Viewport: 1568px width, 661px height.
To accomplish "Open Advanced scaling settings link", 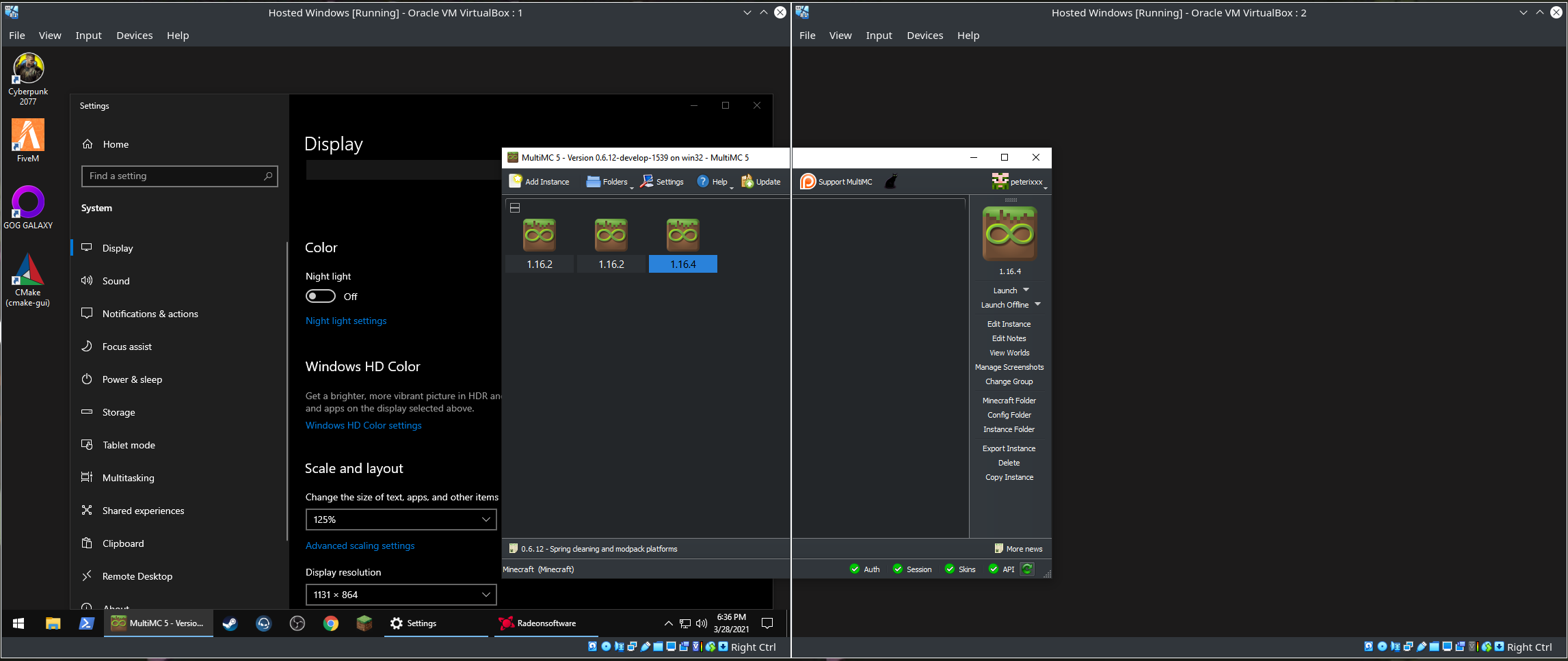I will (360, 545).
